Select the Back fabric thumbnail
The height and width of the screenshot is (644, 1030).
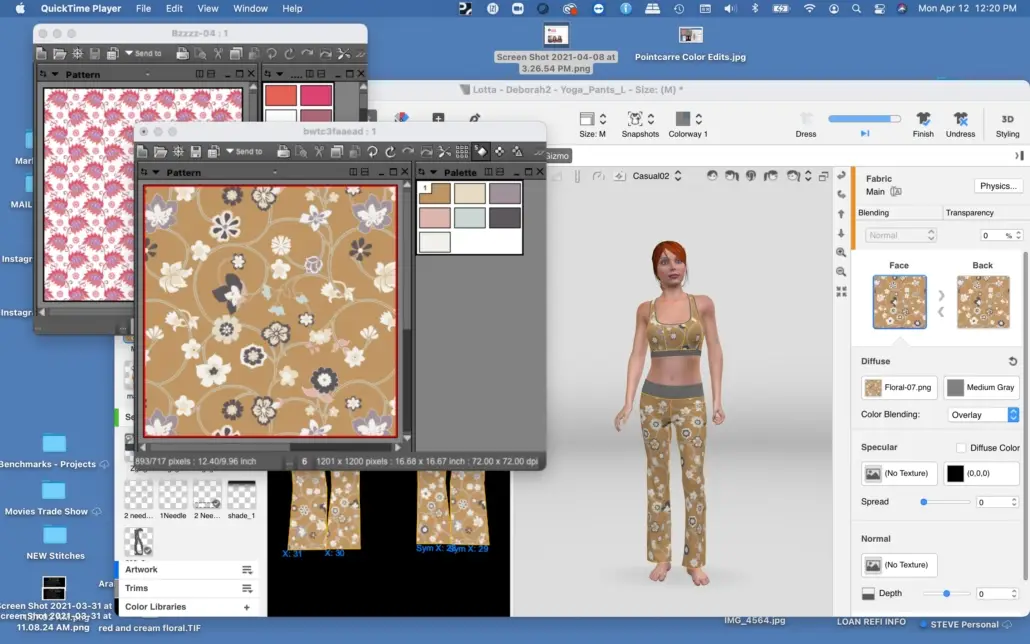tap(982, 302)
